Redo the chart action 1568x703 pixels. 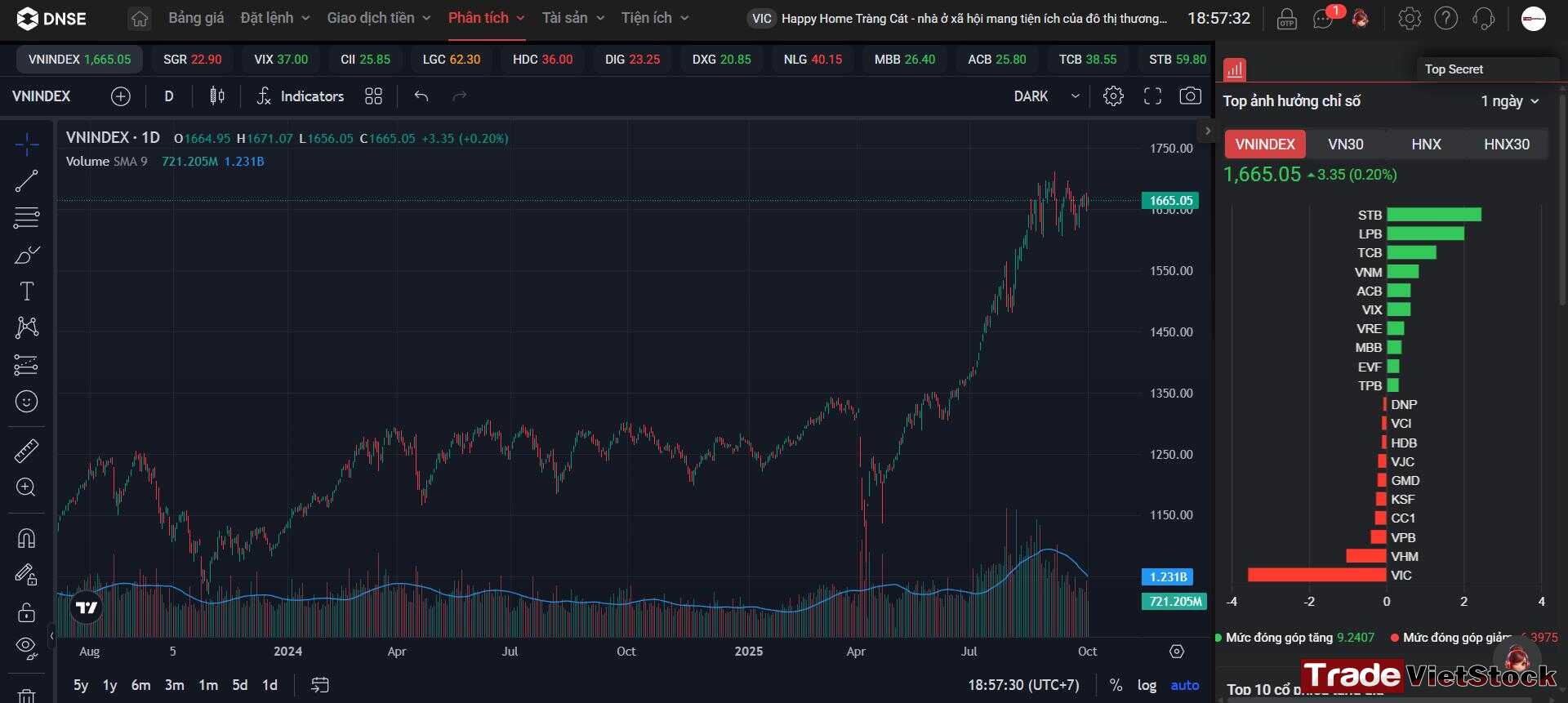[x=460, y=96]
